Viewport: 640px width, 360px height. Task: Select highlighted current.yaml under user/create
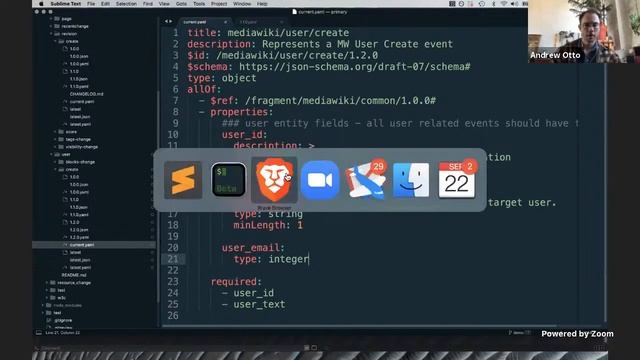[94, 245]
